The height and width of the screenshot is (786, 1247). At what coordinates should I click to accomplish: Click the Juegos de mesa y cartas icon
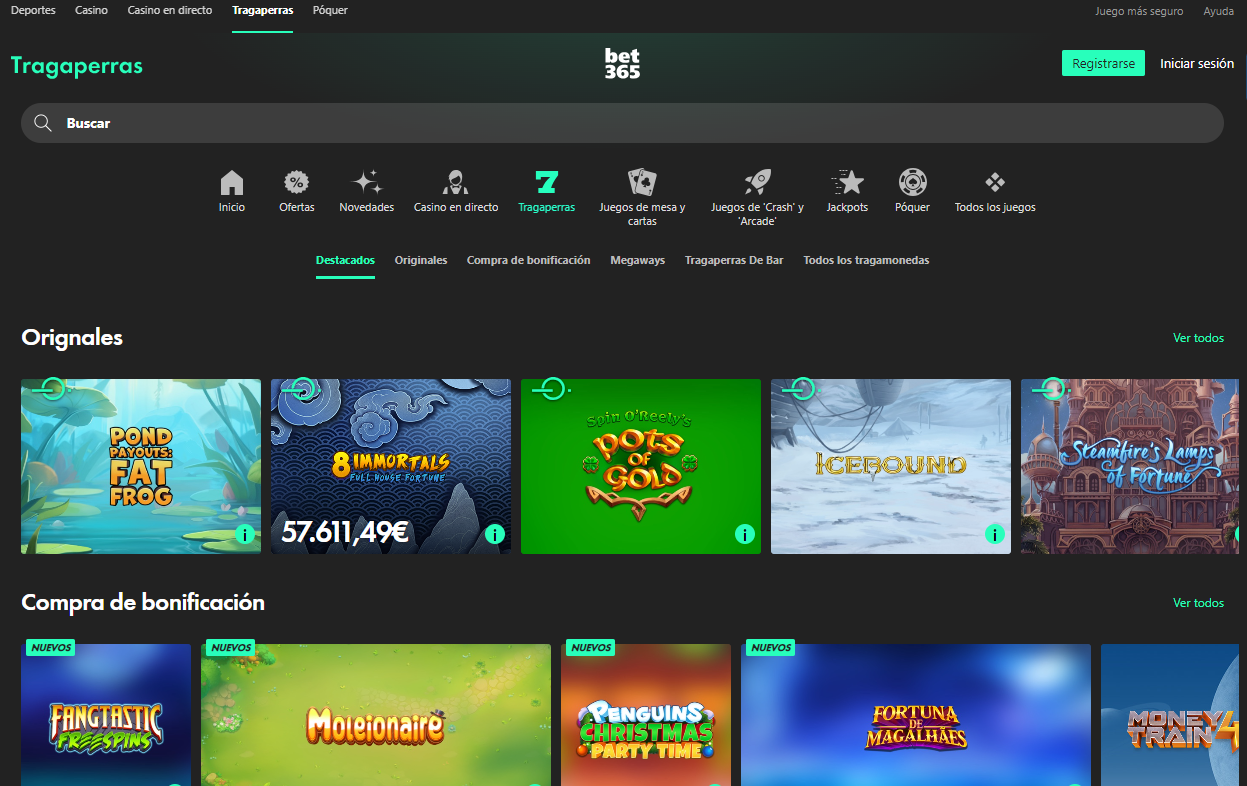click(x=642, y=183)
